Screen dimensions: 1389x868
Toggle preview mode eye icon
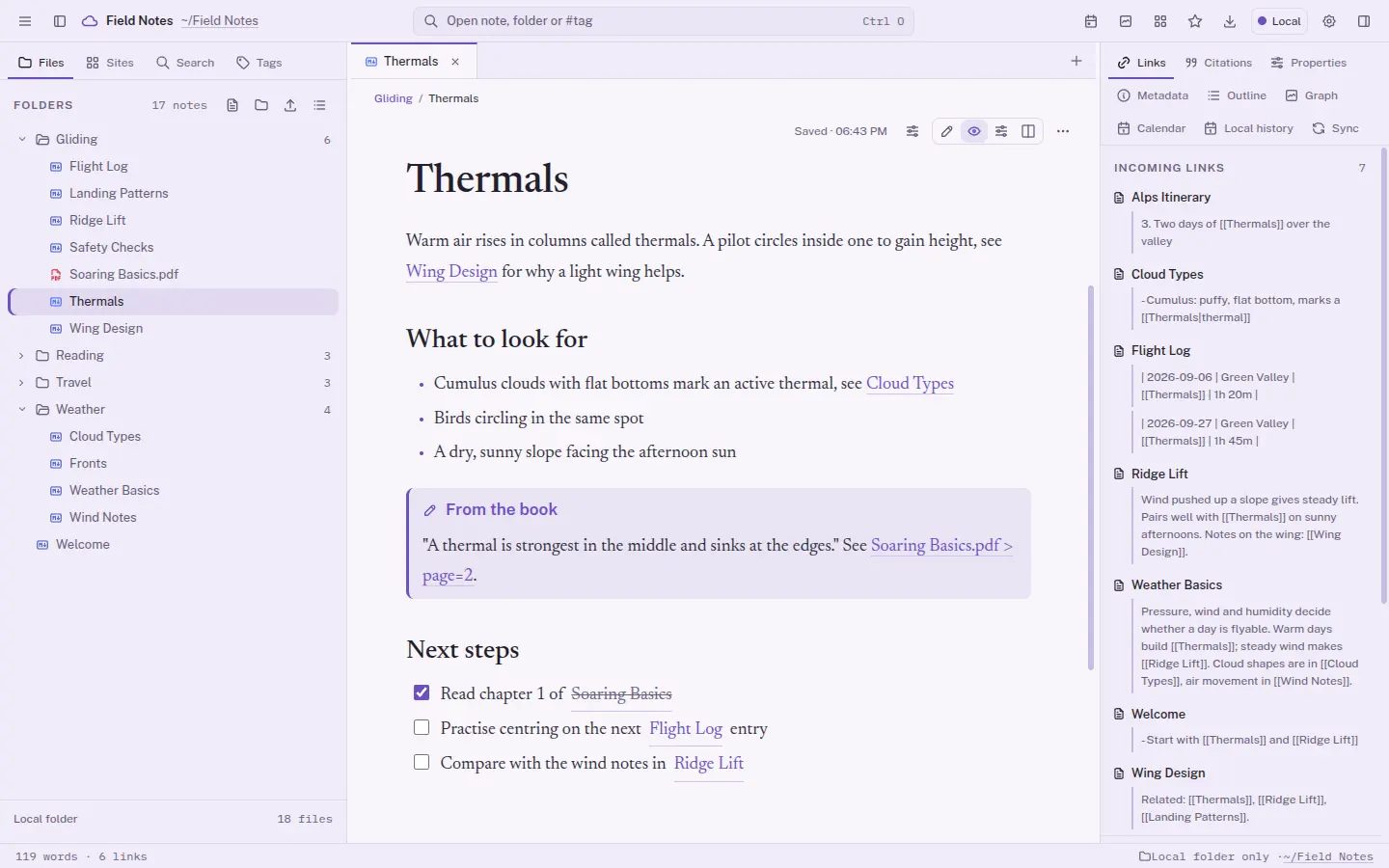click(x=974, y=131)
